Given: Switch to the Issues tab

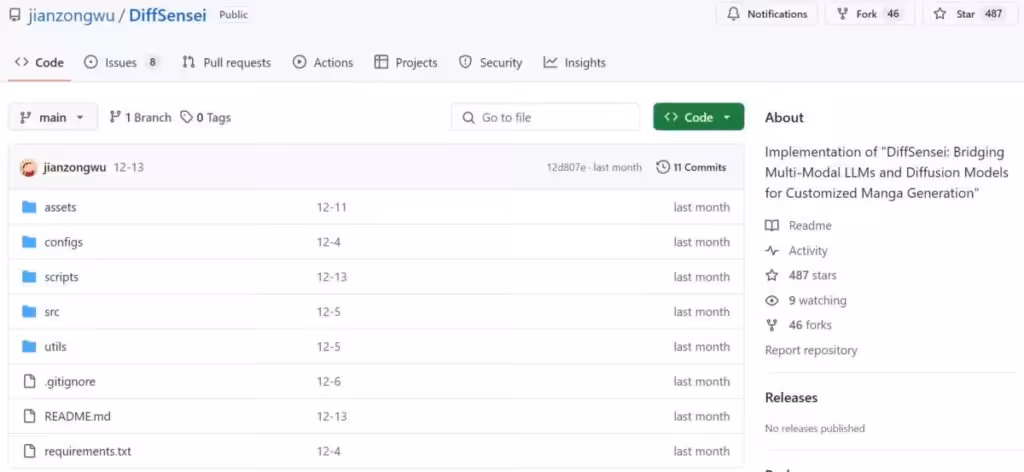Looking at the screenshot, I should coord(120,62).
